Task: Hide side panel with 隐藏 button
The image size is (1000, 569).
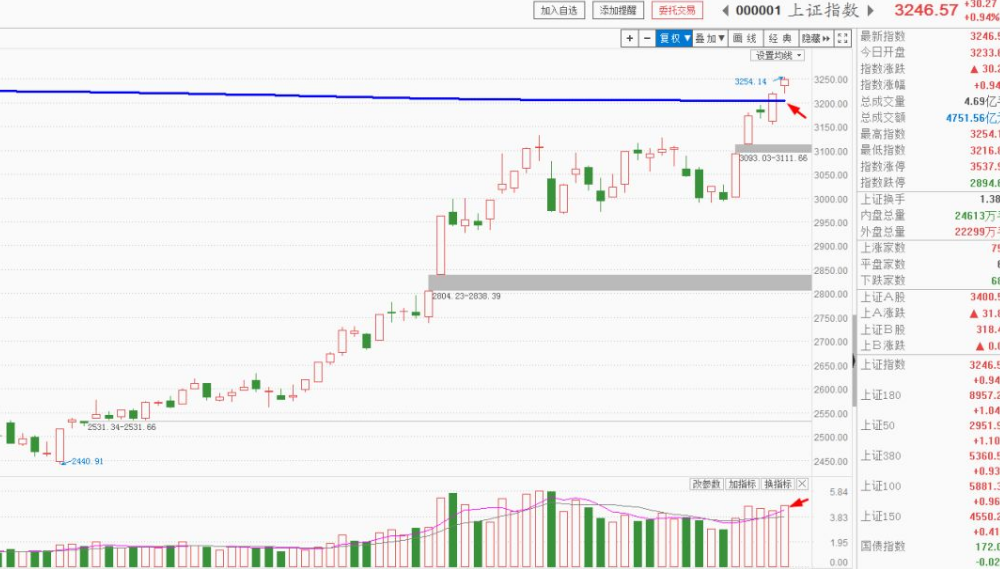Action: [816, 38]
